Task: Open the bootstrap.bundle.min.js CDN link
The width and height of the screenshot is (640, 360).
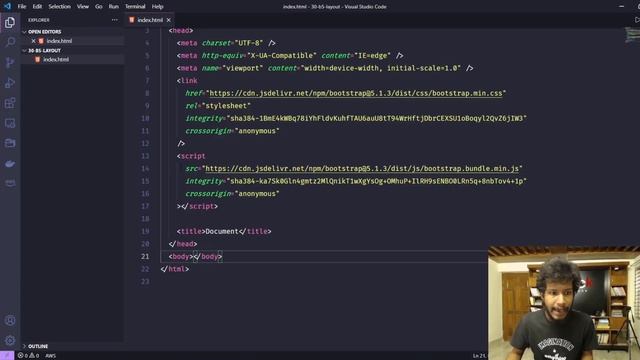Action: coord(362,168)
